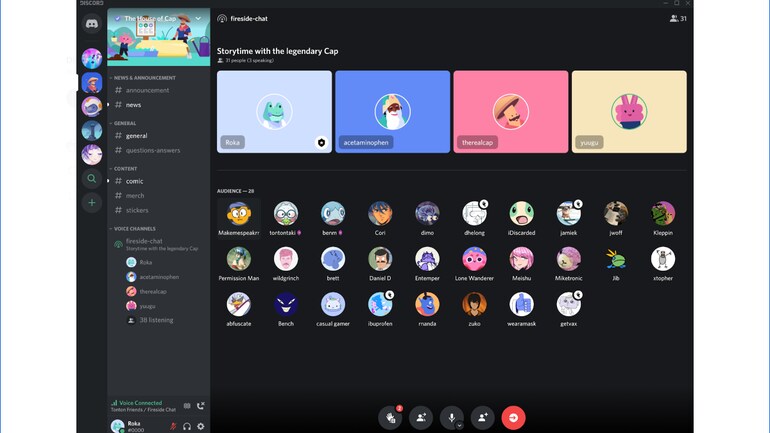Open the fireside-chat stage channel in sidebar
Image resolution: width=770 pixels, height=433 pixels.
click(x=144, y=241)
